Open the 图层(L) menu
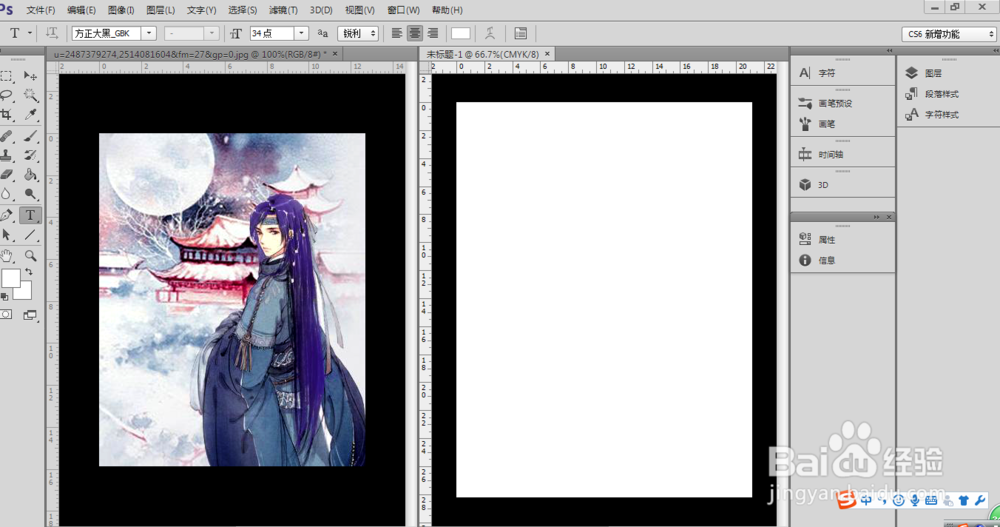The image size is (1000, 527). tap(160, 10)
